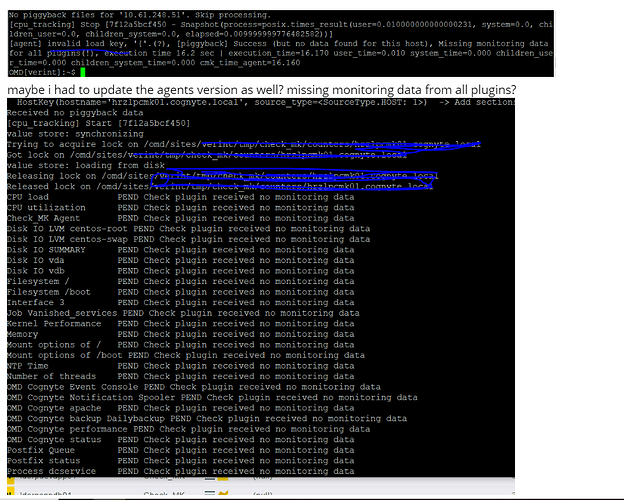Click the HostKey(hostname= line
This screenshot has width=624, height=500.
click(265, 102)
